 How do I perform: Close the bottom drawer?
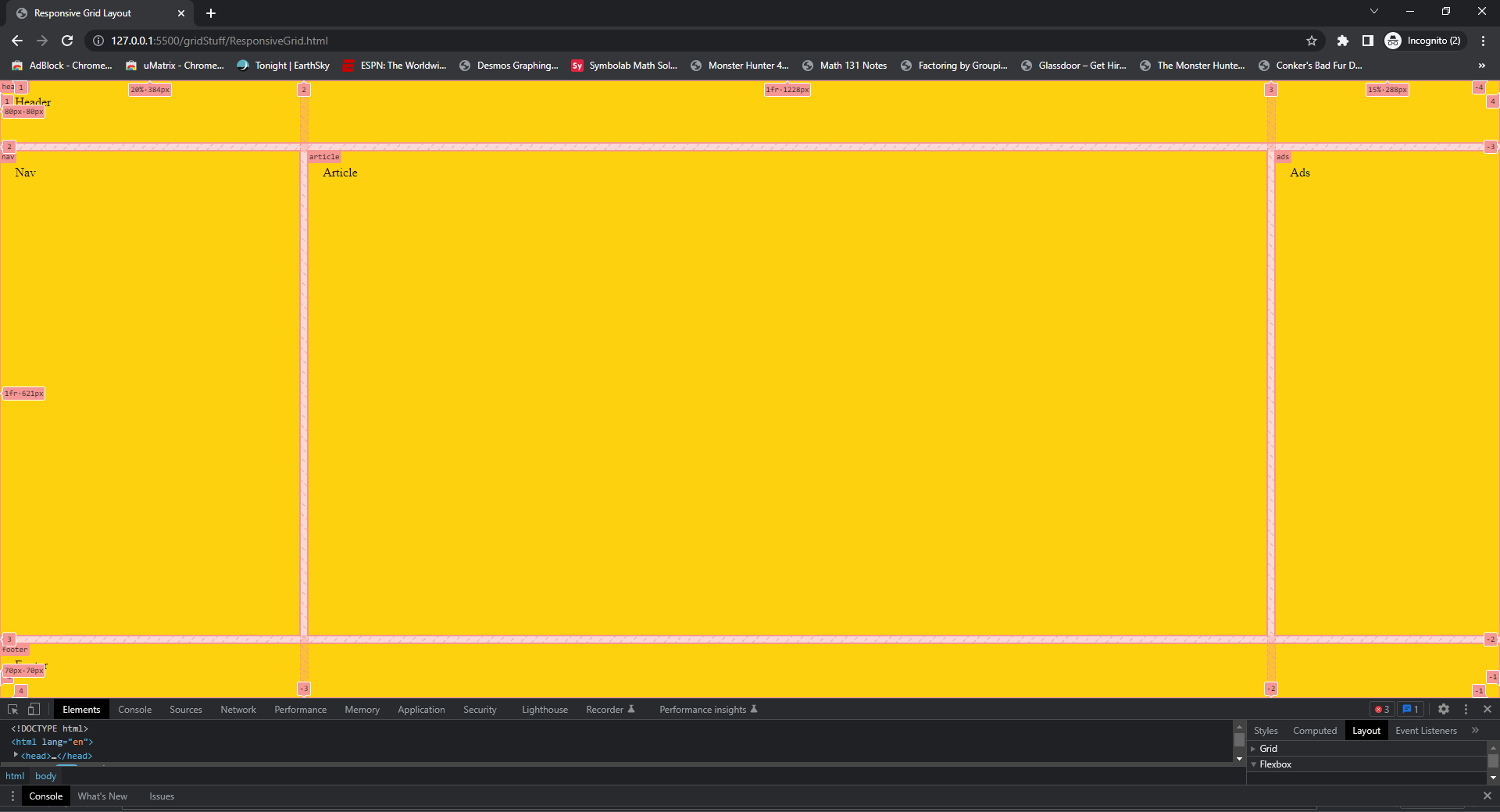[1487, 796]
